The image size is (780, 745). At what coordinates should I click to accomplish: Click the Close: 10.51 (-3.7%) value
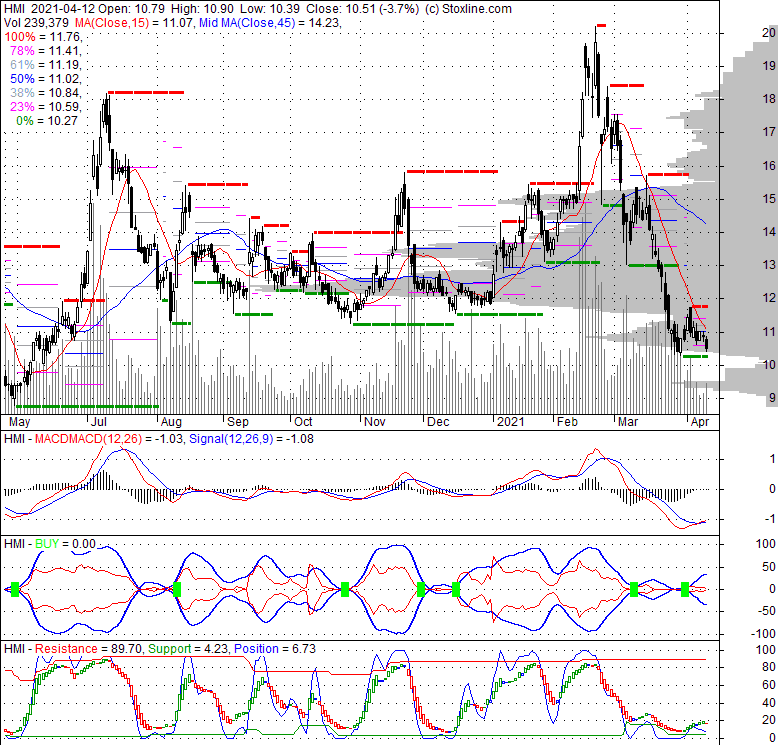362,9
